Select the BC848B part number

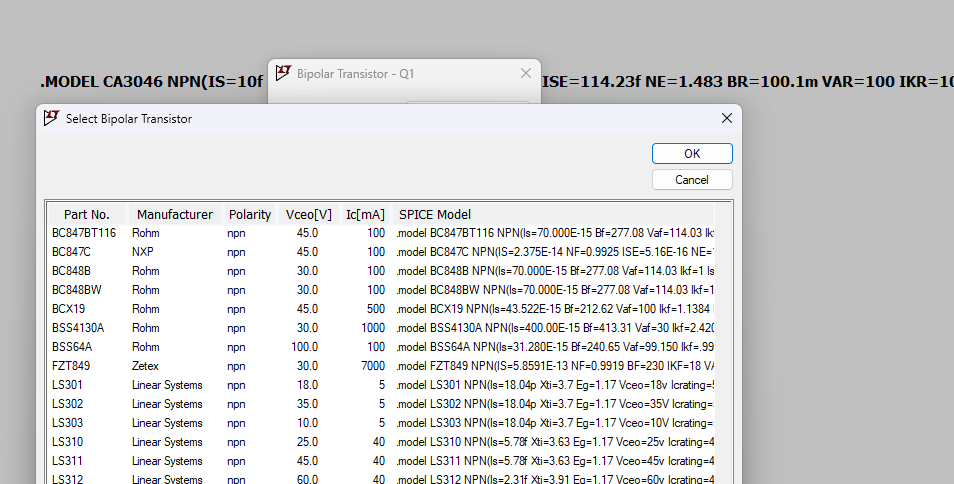point(71,271)
